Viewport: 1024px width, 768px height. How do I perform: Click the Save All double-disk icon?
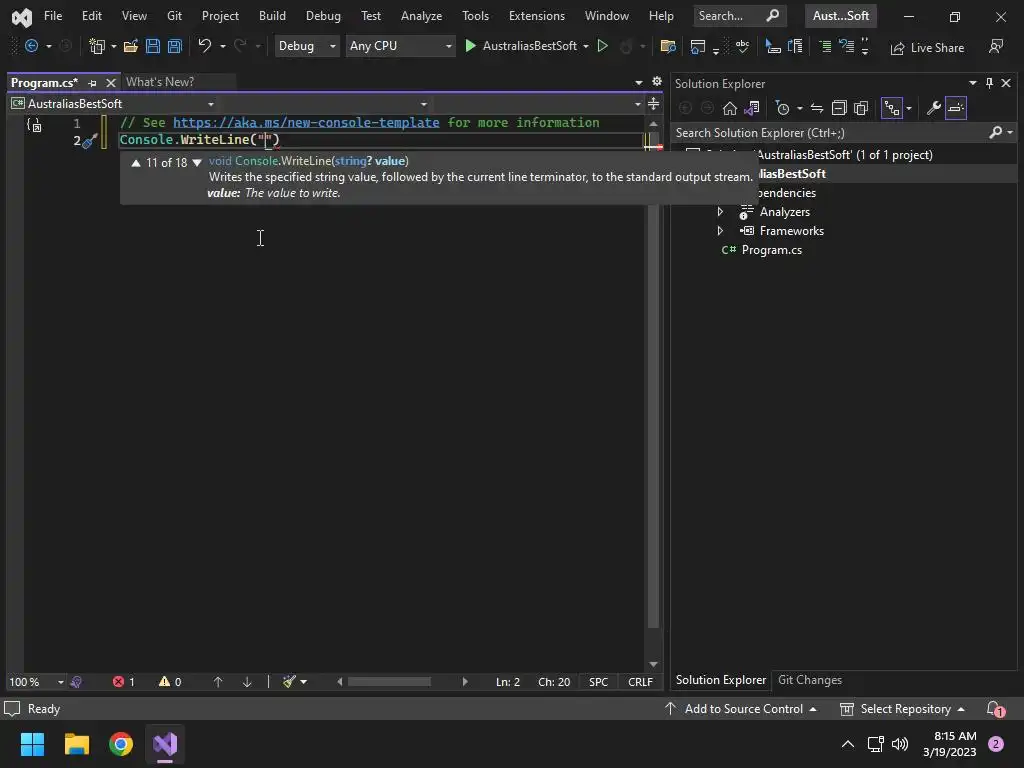coord(174,46)
